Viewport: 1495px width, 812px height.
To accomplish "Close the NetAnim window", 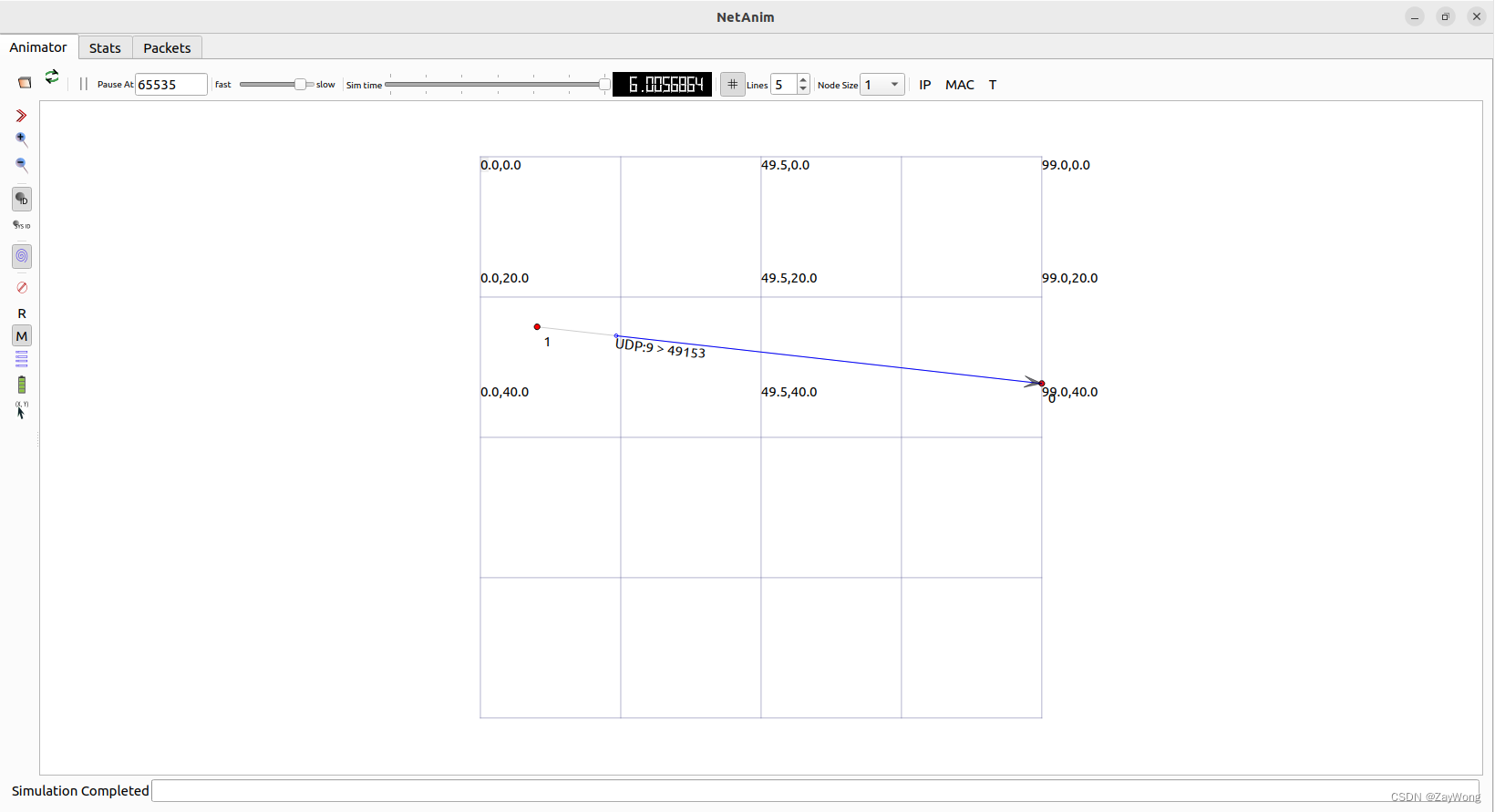I will [x=1477, y=16].
